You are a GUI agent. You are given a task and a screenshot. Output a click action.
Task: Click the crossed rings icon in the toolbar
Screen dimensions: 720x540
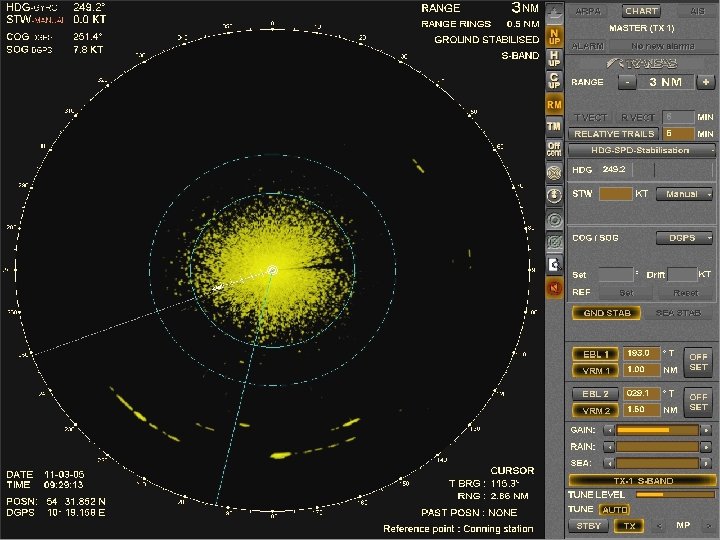pyautogui.click(x=554, y=242)
